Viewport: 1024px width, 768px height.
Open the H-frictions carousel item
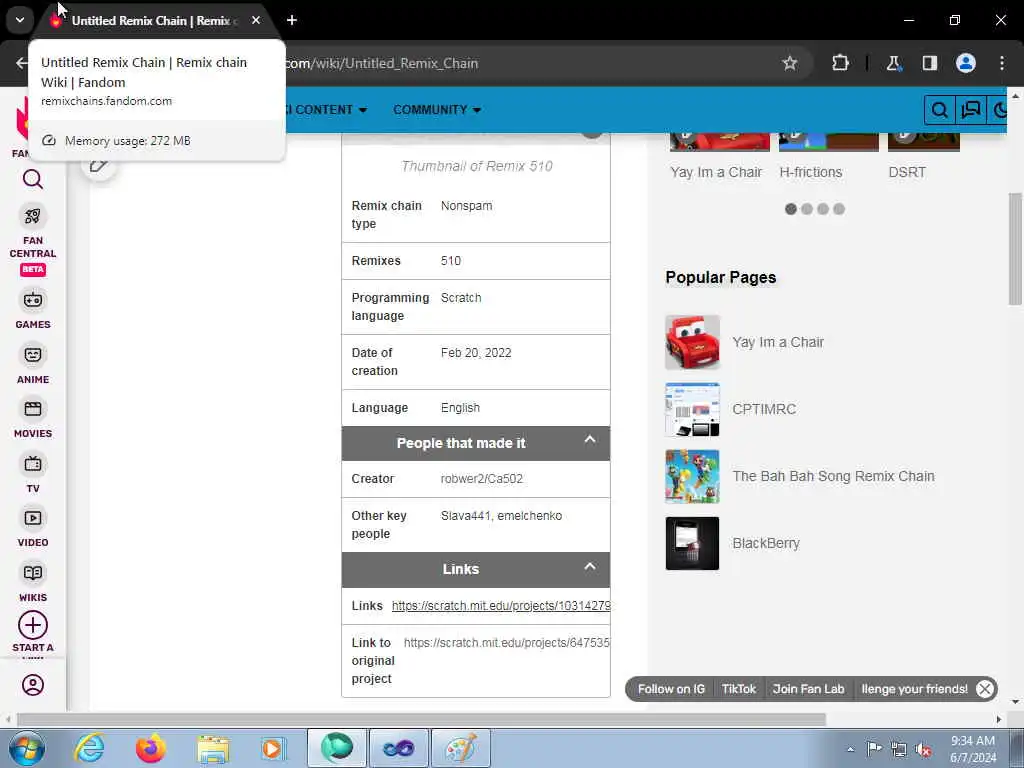tap(810, 172)
